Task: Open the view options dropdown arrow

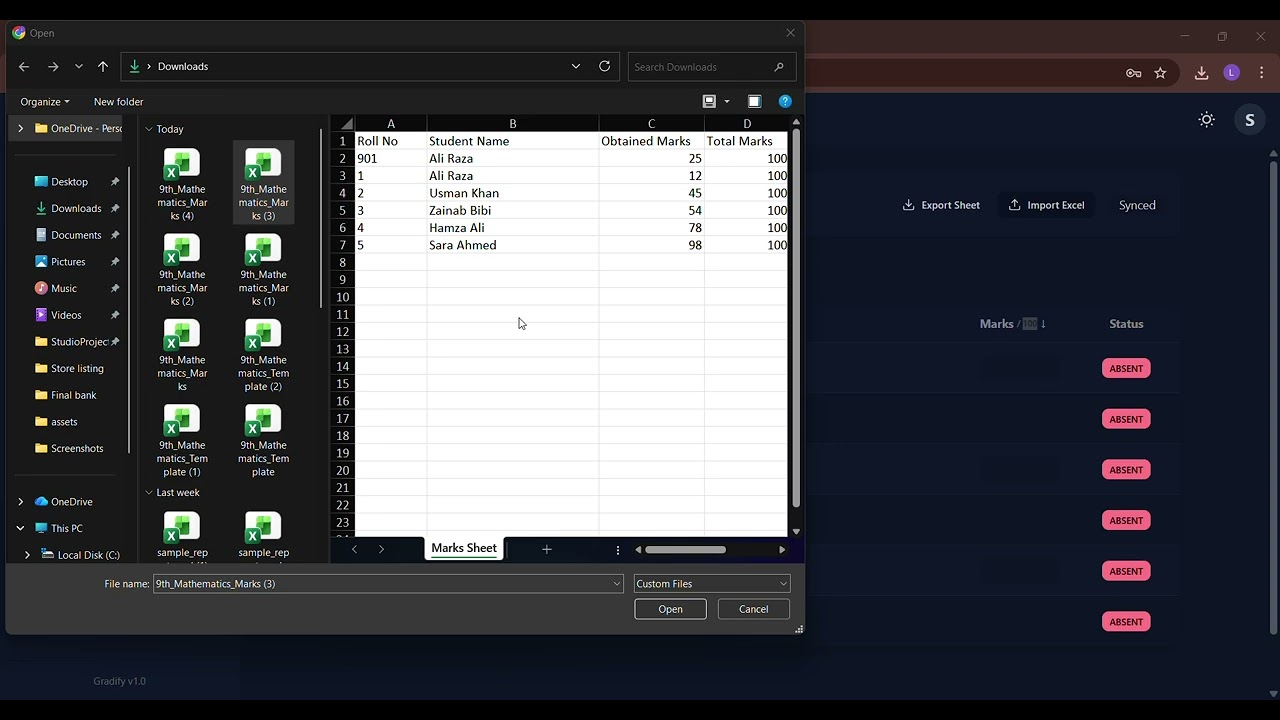Action: [727, 102]
